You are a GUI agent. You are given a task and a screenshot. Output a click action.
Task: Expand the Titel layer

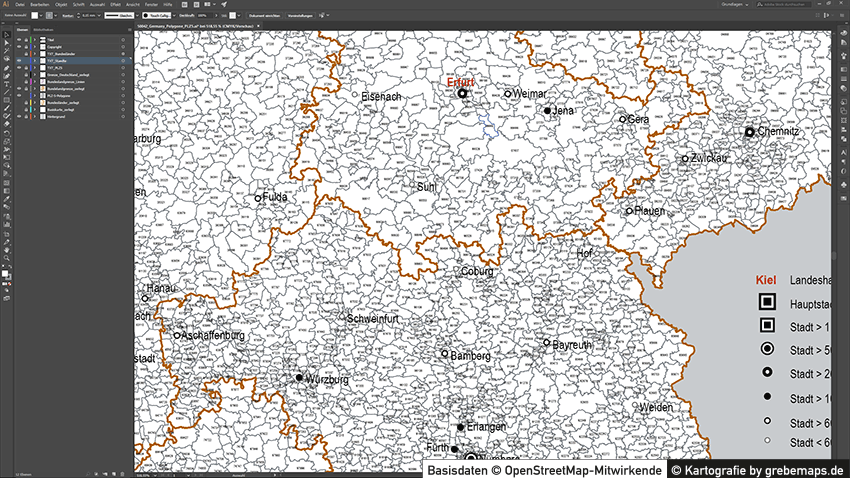[x=35, y=40]
